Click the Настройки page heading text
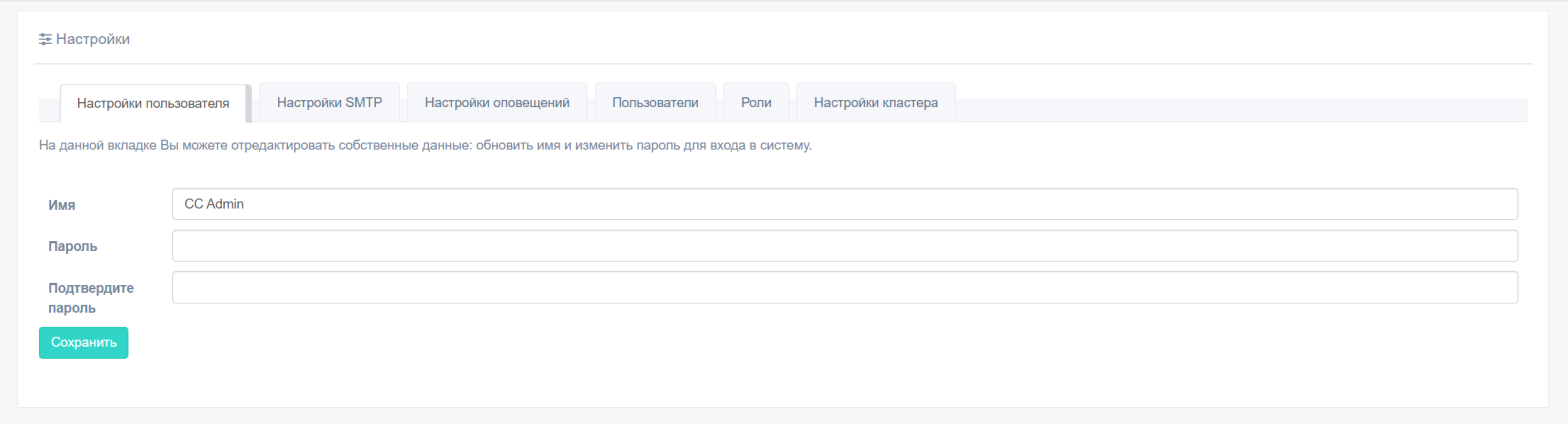 click(x=93, y=39)
